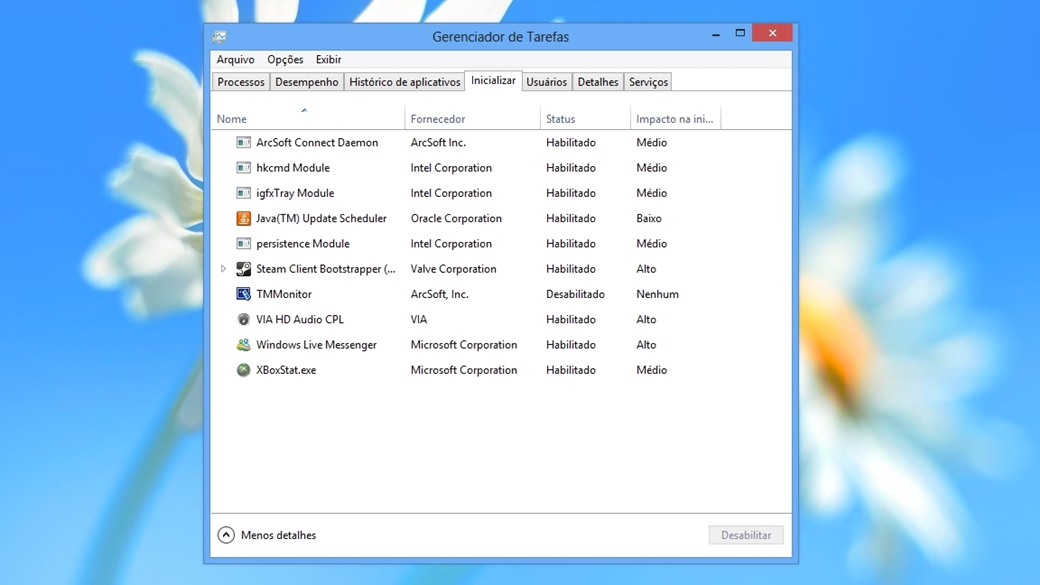Click the ArcSoft Connect Daemon icon
Viewport: 1040px width, 585px height.
[x=243, y=143]
